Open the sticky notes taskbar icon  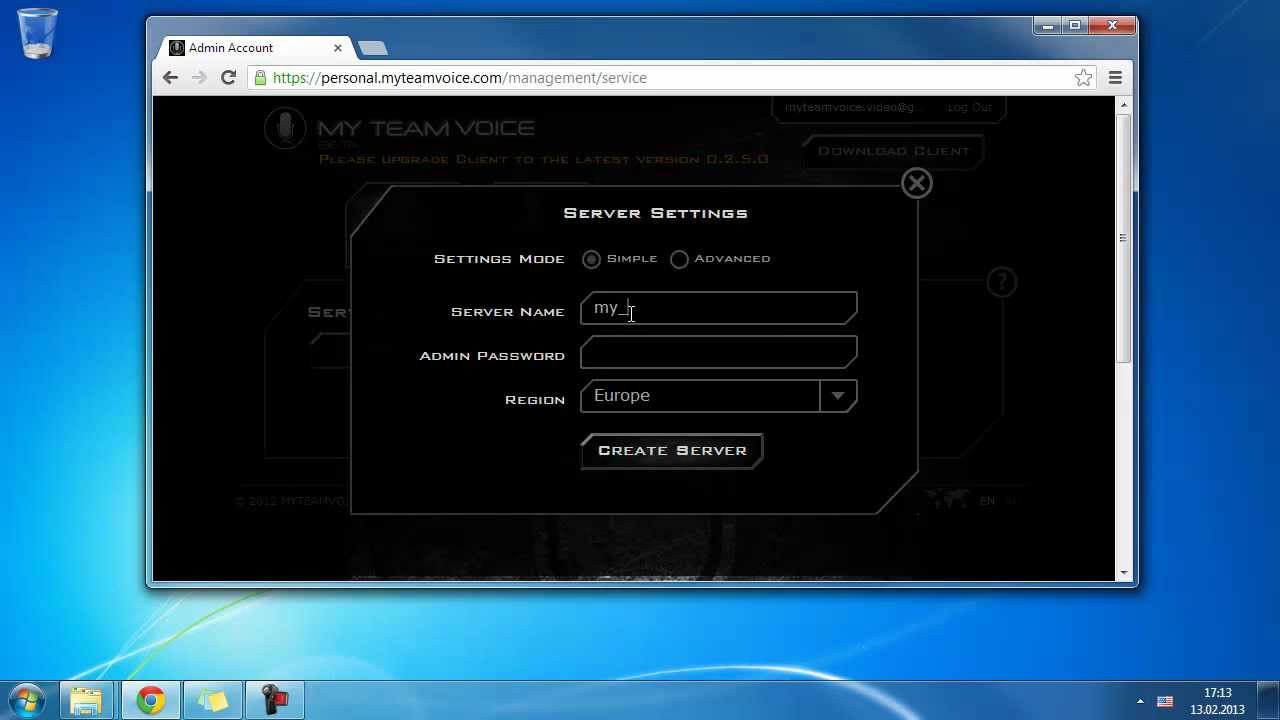coord(212,700)
